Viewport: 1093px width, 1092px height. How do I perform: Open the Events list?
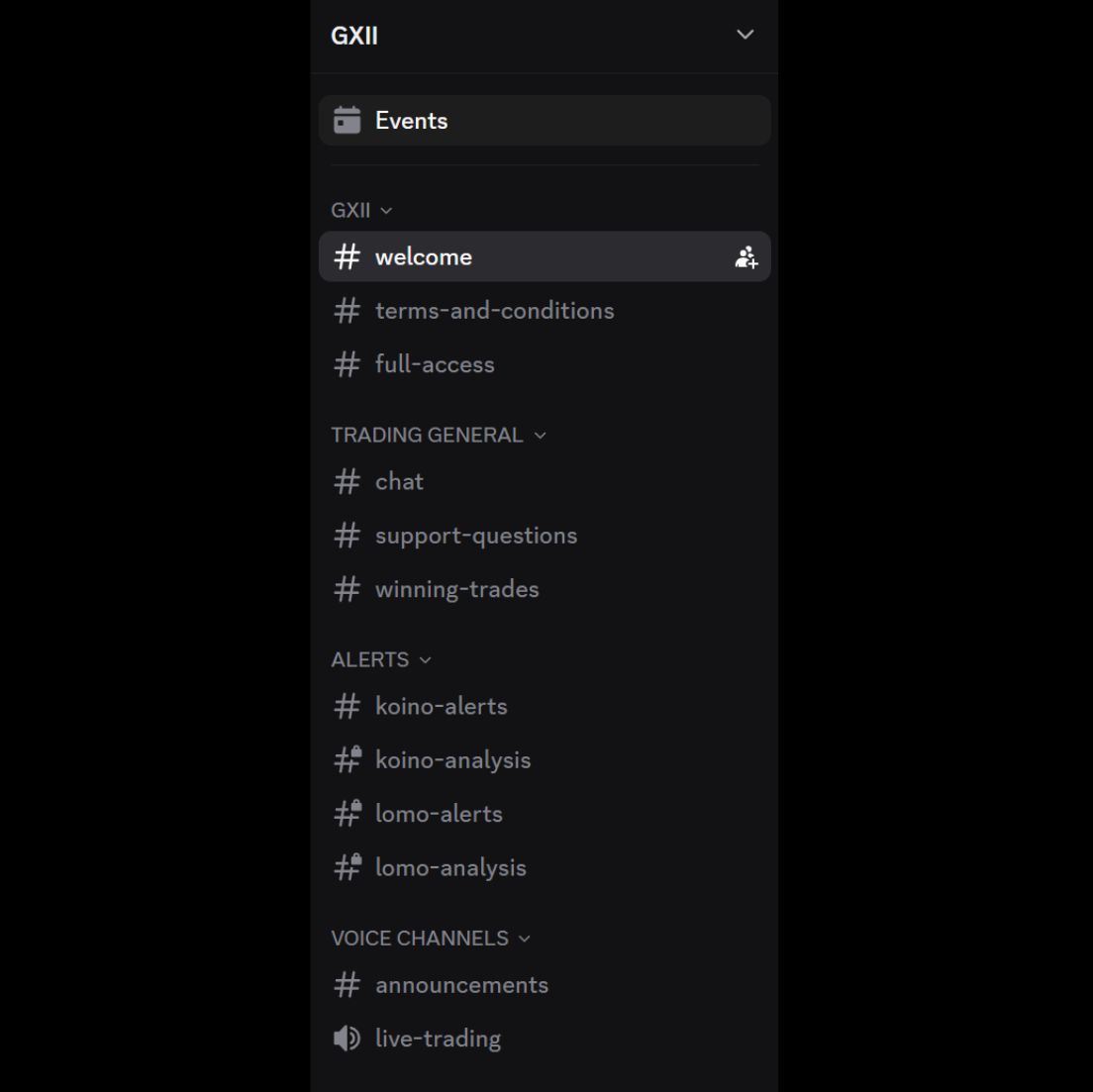coord(545,120)
